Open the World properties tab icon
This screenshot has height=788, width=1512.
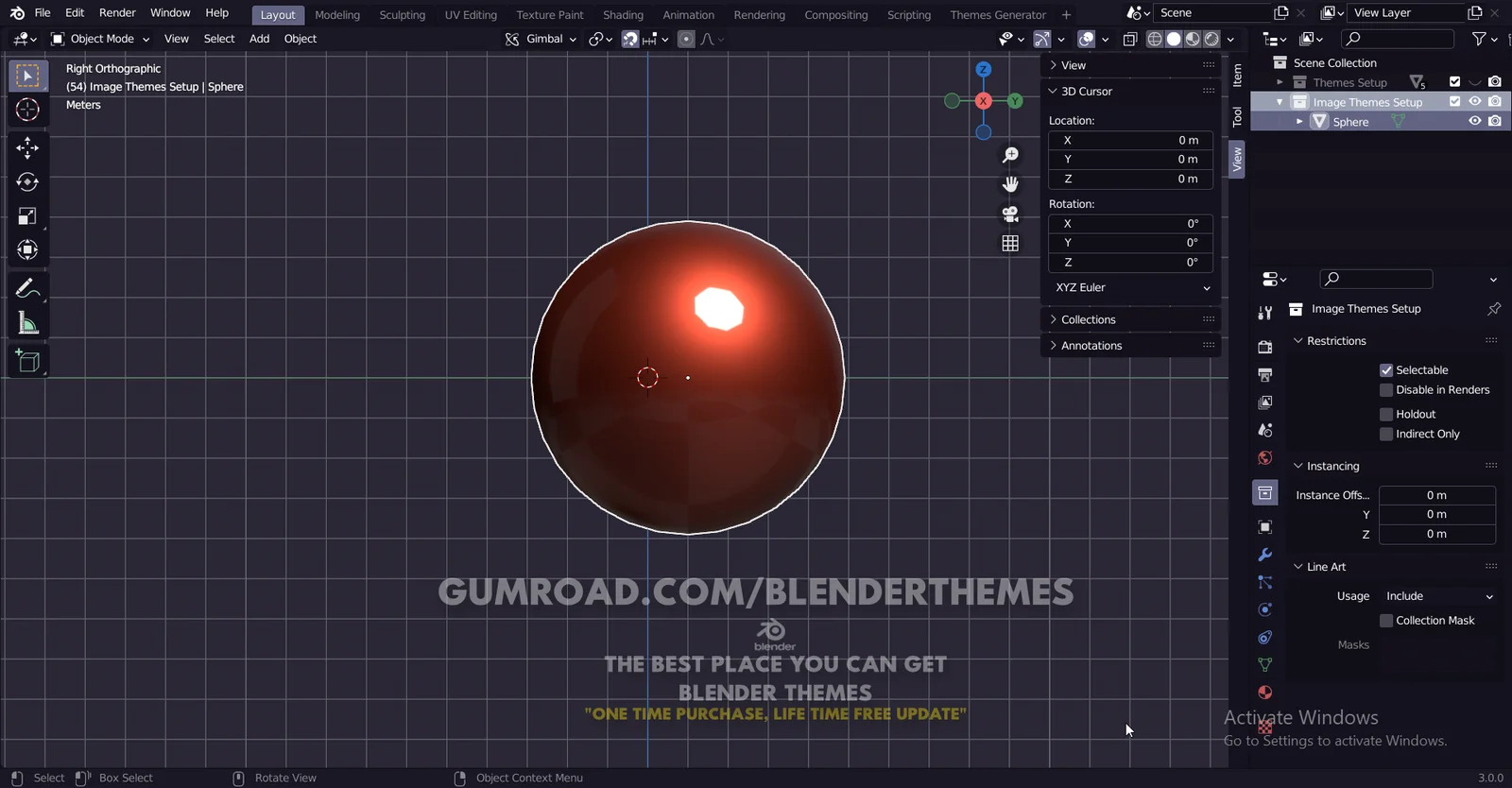1265,458
